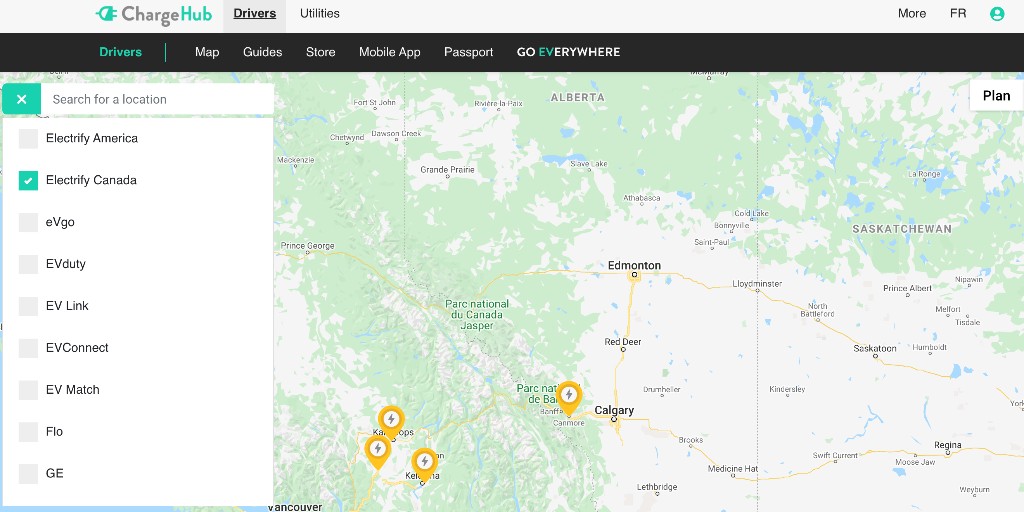This screenshot has width=1024, height=512.
Task: Check the EV Link network filter
Action: pos(28,306)
